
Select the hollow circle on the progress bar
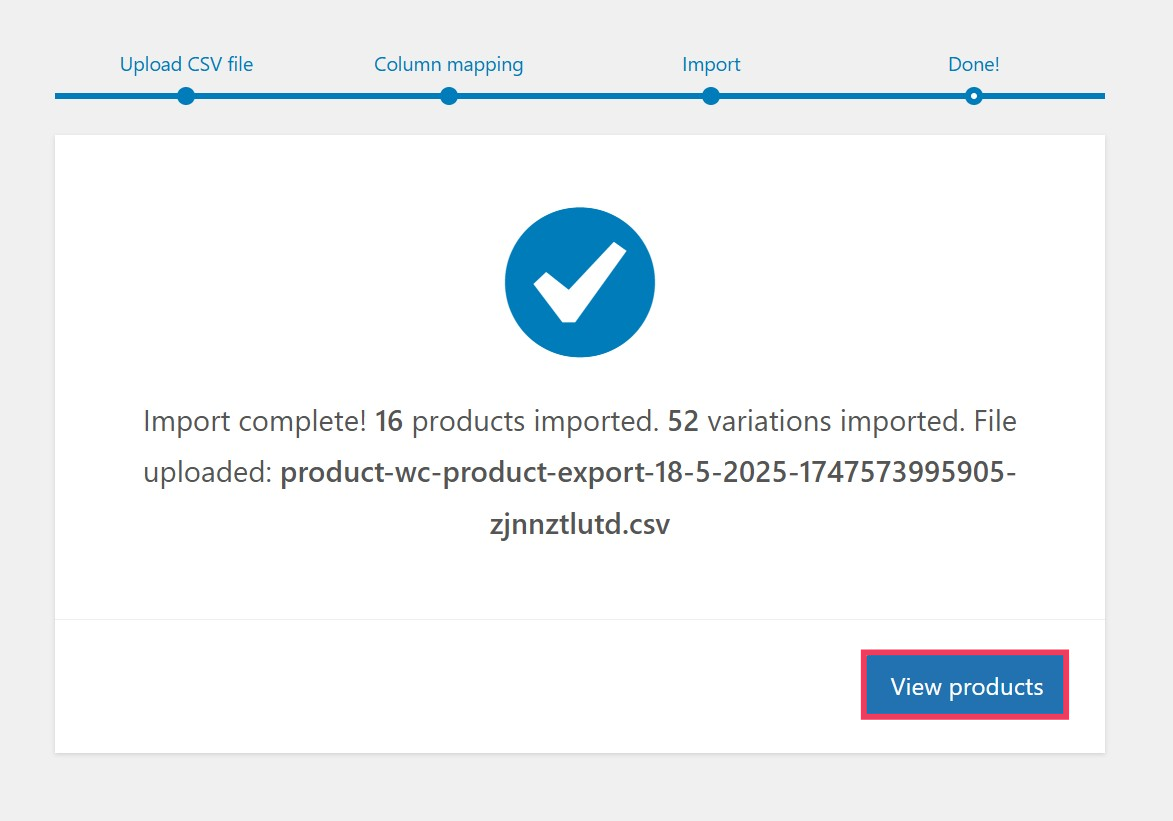[x=973, y=97]
